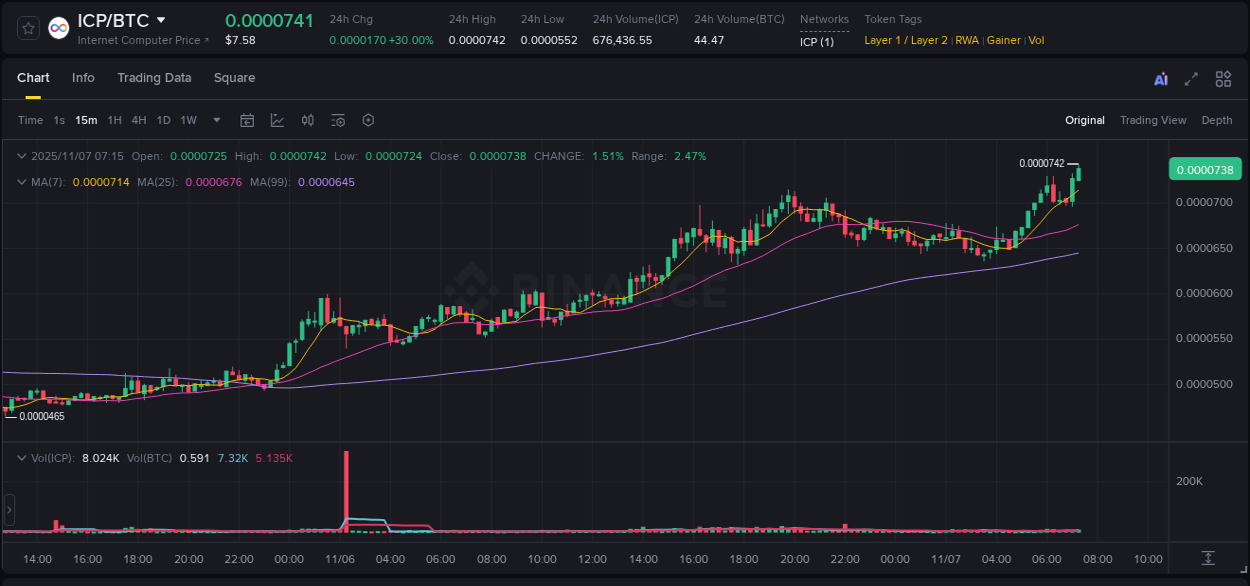Switch to Trading View mode
This screenshot has width=1250, height=586.
pyautogui.click(x=1153, y=120)
